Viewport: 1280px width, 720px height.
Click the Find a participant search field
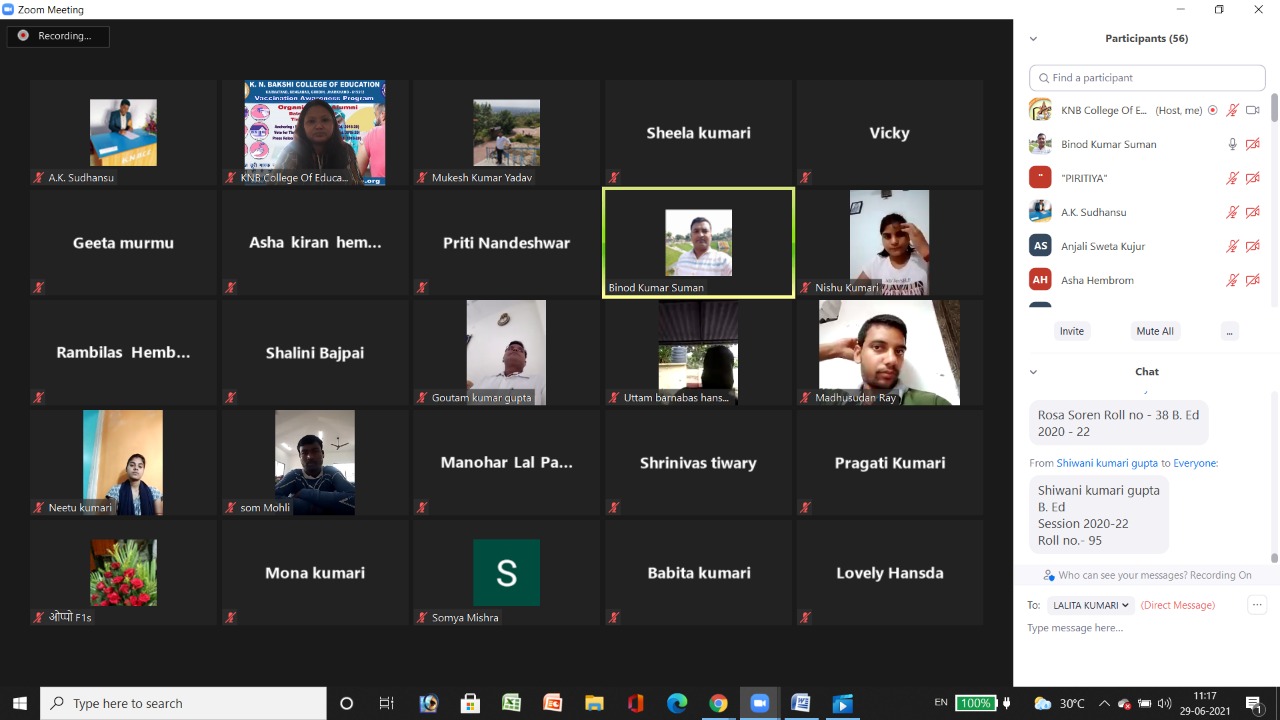1147,78
